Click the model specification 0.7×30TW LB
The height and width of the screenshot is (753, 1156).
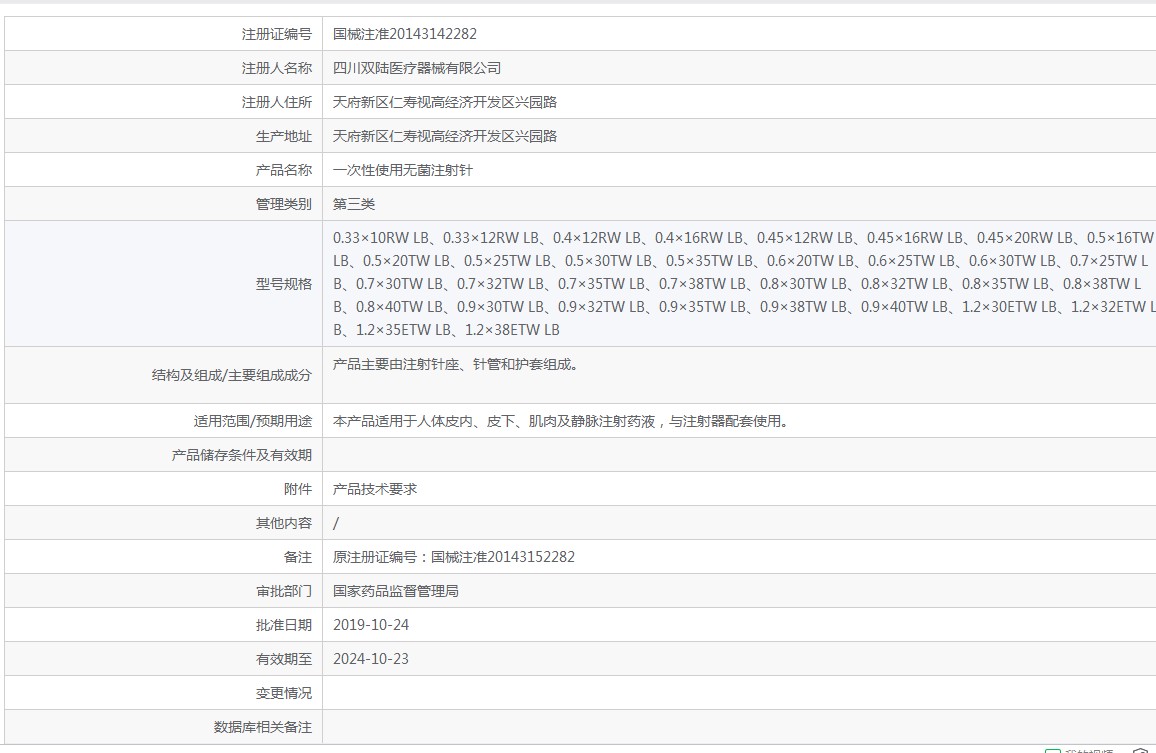pos(400,284)
